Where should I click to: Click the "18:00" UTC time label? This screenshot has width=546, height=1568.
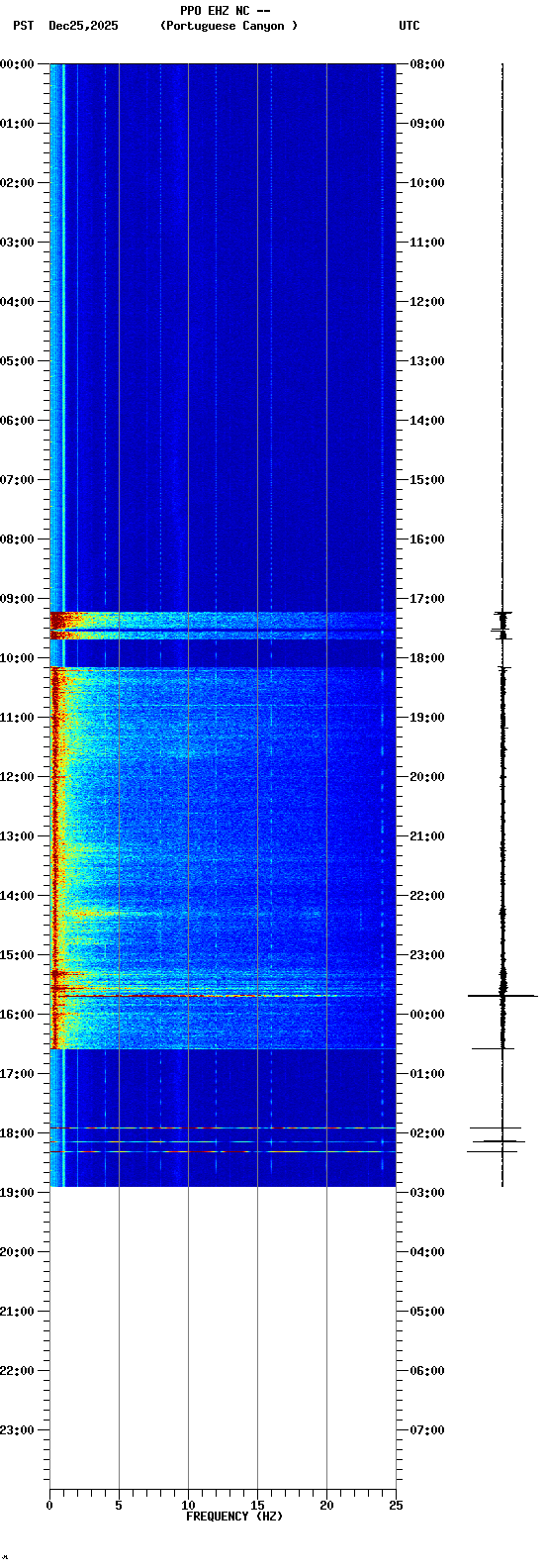point(427,658)
